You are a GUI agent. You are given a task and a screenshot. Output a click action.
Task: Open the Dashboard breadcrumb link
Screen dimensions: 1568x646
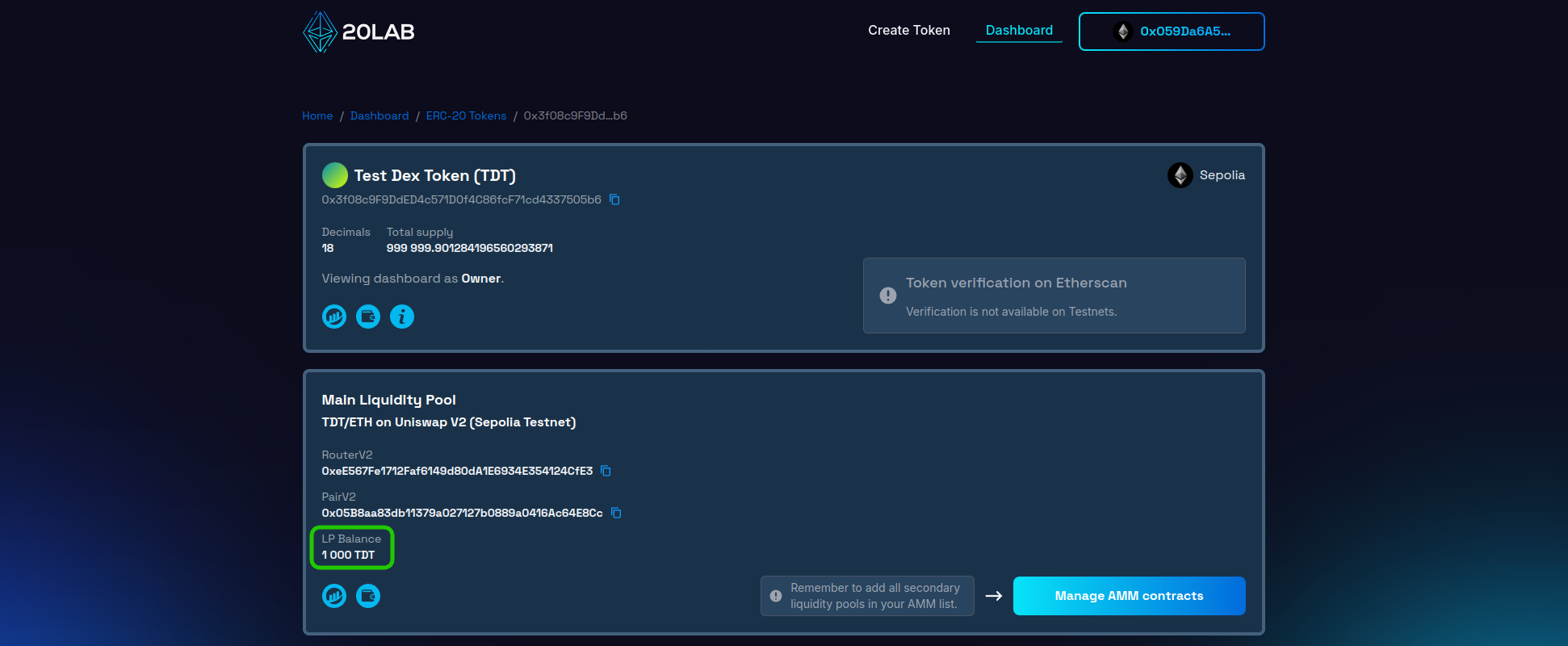click(x=379, y=115)
